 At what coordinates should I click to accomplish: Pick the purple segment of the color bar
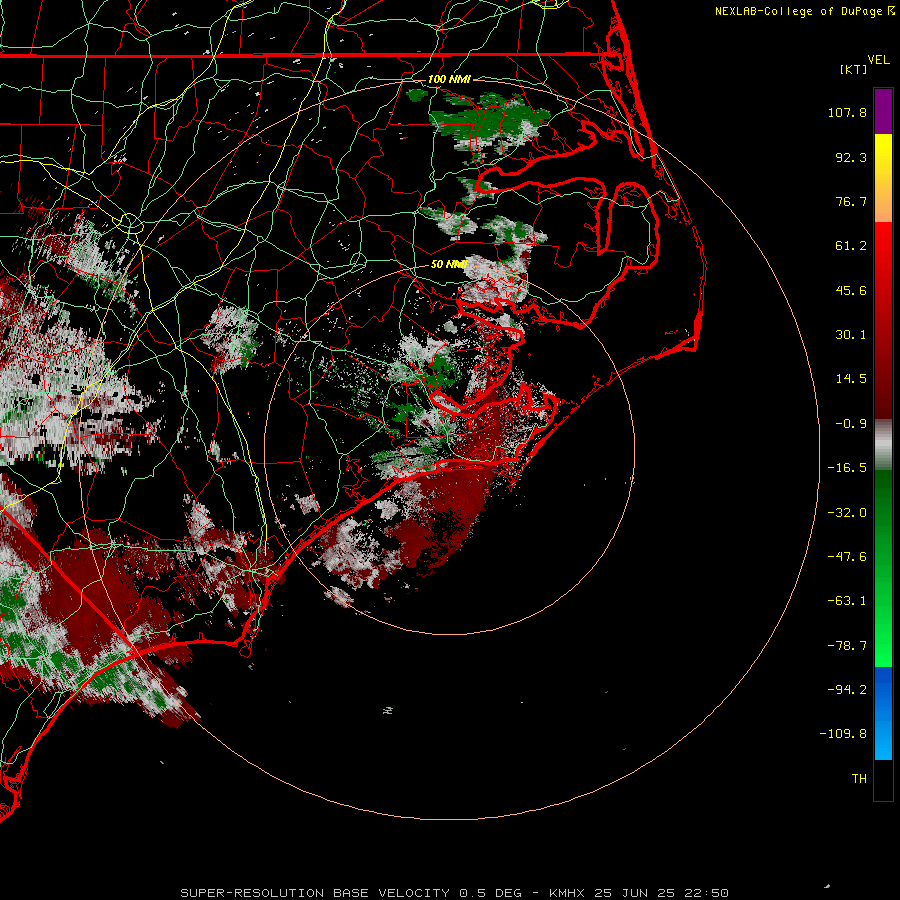tap(883, 111)
